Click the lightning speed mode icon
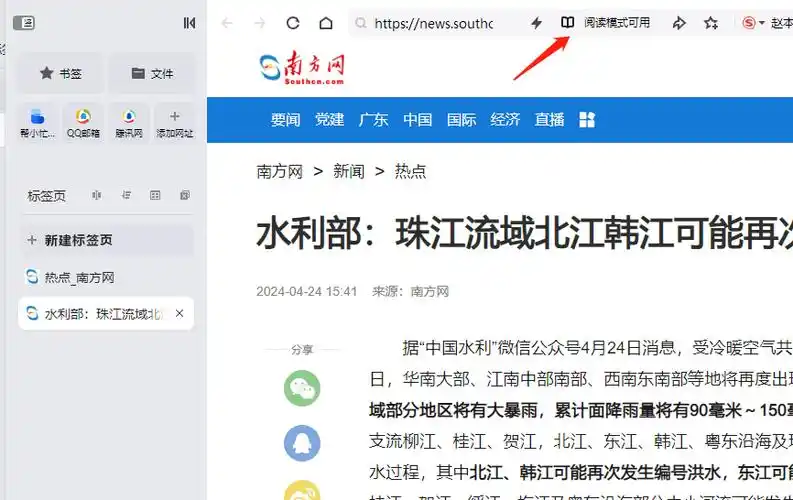The height and width of the screenshot is (500, 793). (536, 23)
